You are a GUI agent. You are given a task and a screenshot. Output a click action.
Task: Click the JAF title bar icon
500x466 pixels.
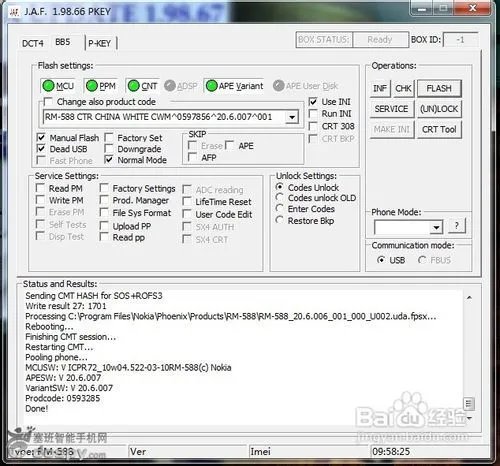(14, 12)
